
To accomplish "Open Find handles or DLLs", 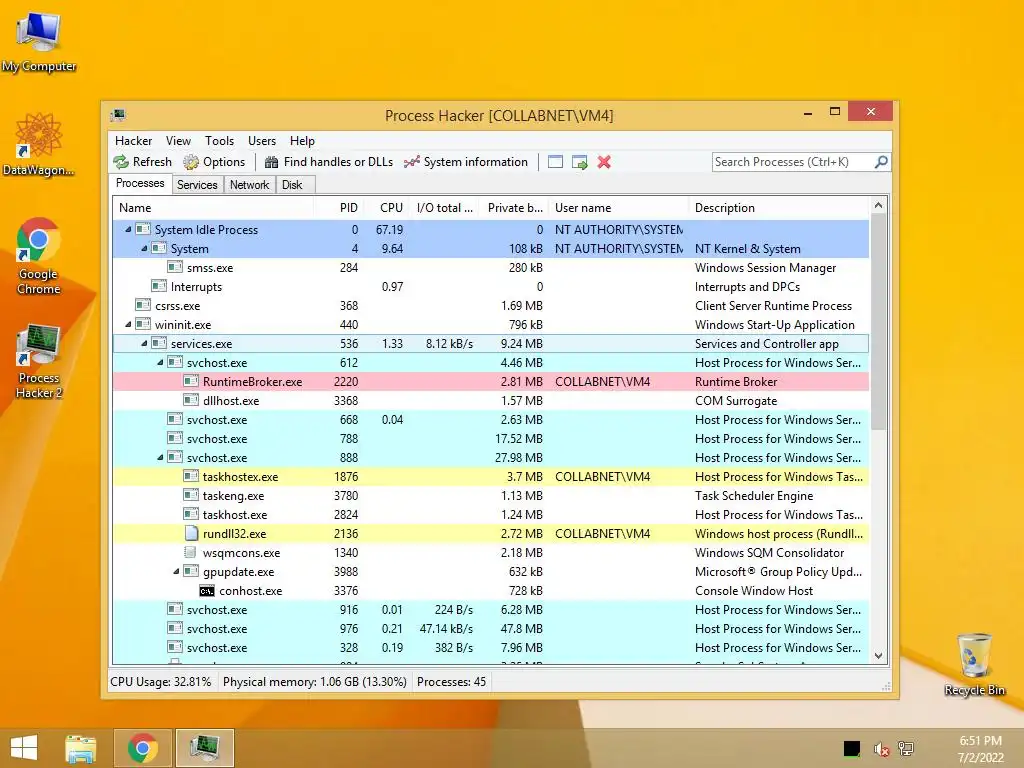I will pyautogui.click(x=328, y=162).
